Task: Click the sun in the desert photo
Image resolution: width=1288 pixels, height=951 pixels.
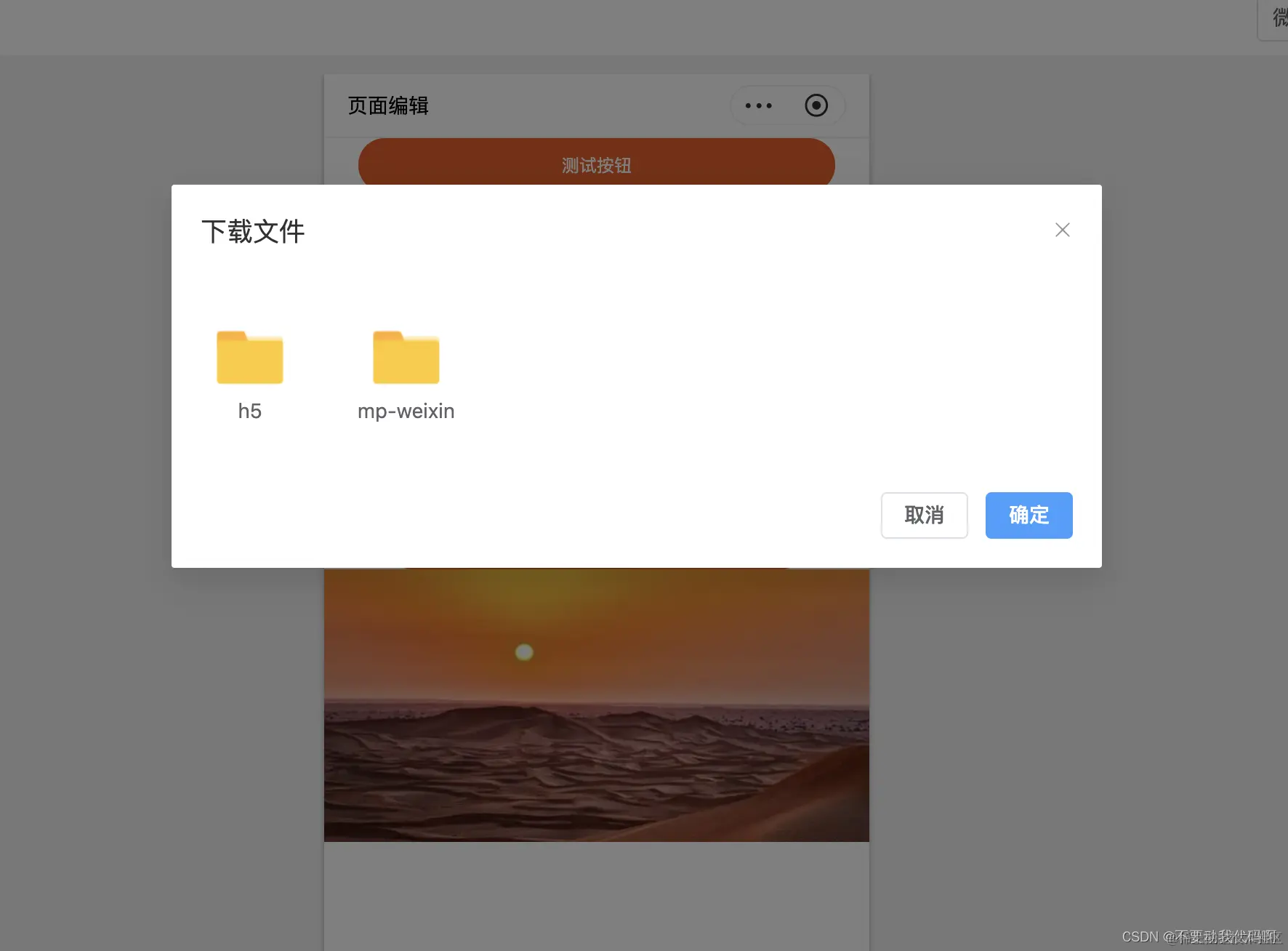Action: pos(523,651)
